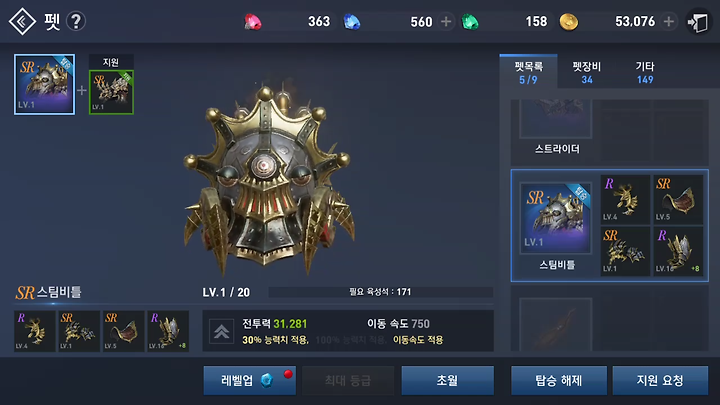Switch to the 기타 tab

point(645,73)
